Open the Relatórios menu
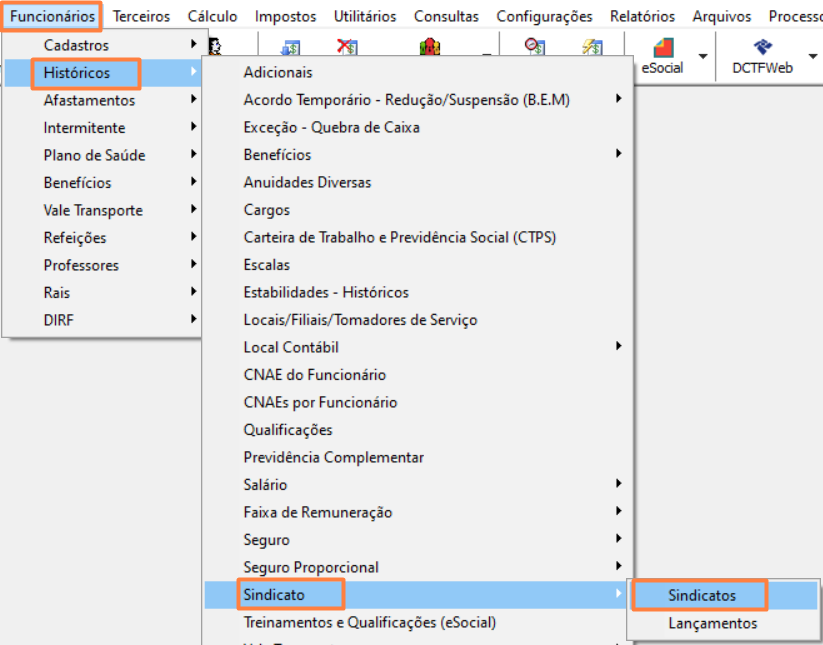 click(x=642, y=16)
